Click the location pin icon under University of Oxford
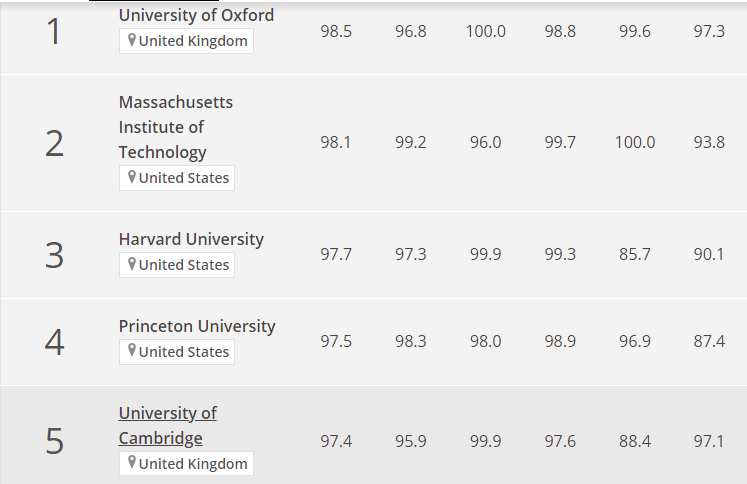This screenshot has height=484, width=747. pyautogui.click(x=132, y=40)
